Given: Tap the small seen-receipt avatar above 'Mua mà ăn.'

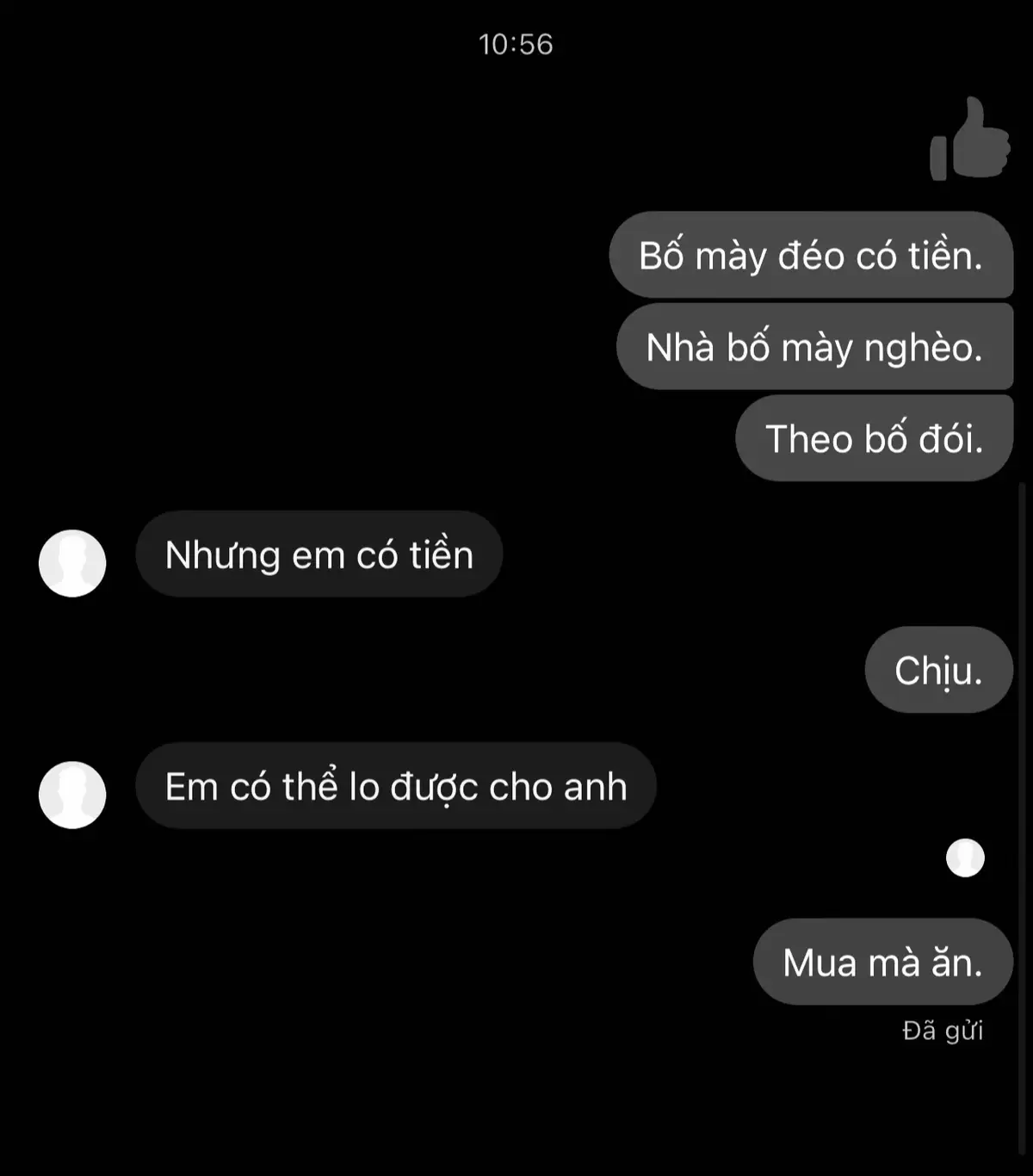Looking at the screenshot, I should coord(965,857).
